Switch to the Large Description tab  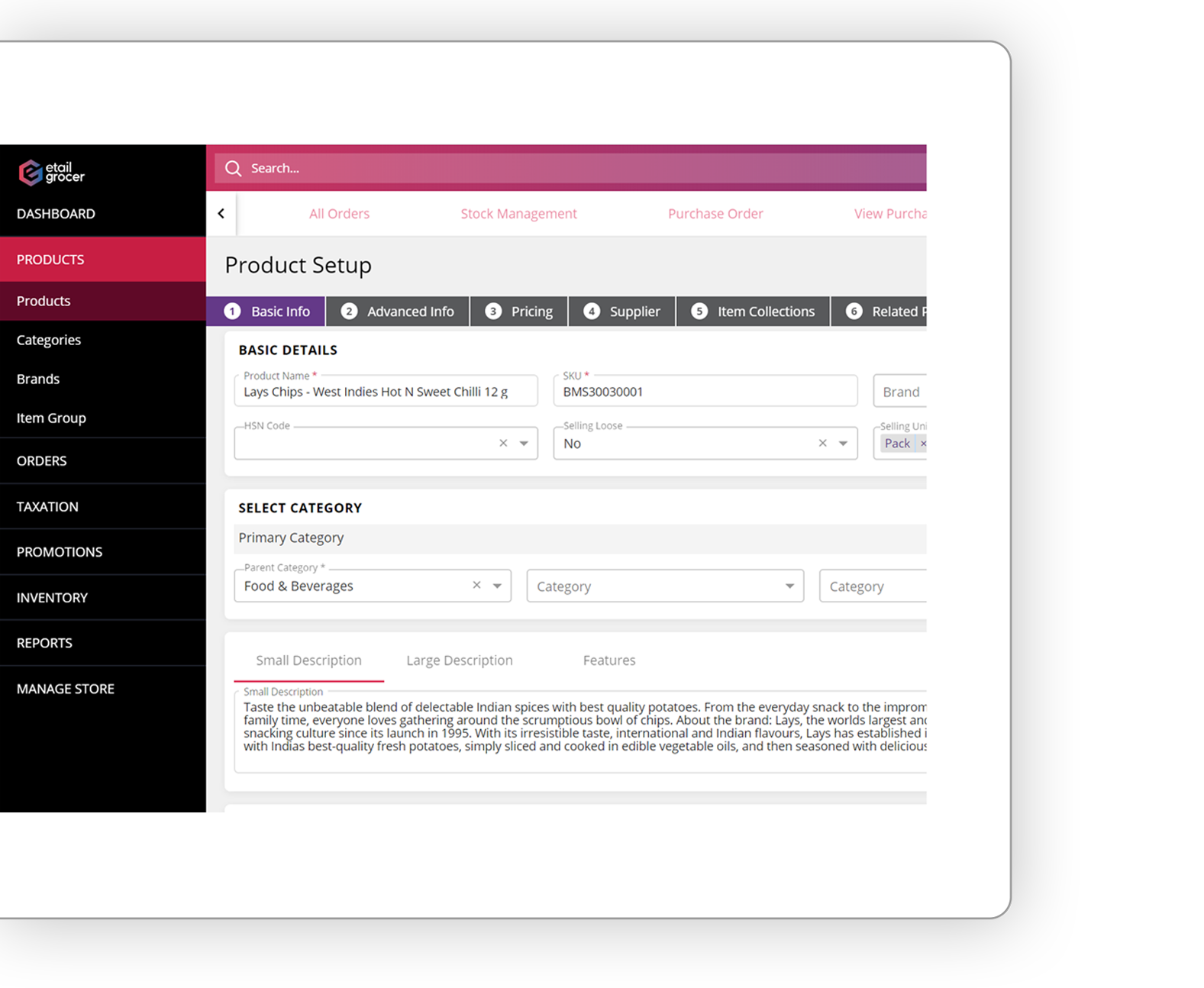coord(460,660)
